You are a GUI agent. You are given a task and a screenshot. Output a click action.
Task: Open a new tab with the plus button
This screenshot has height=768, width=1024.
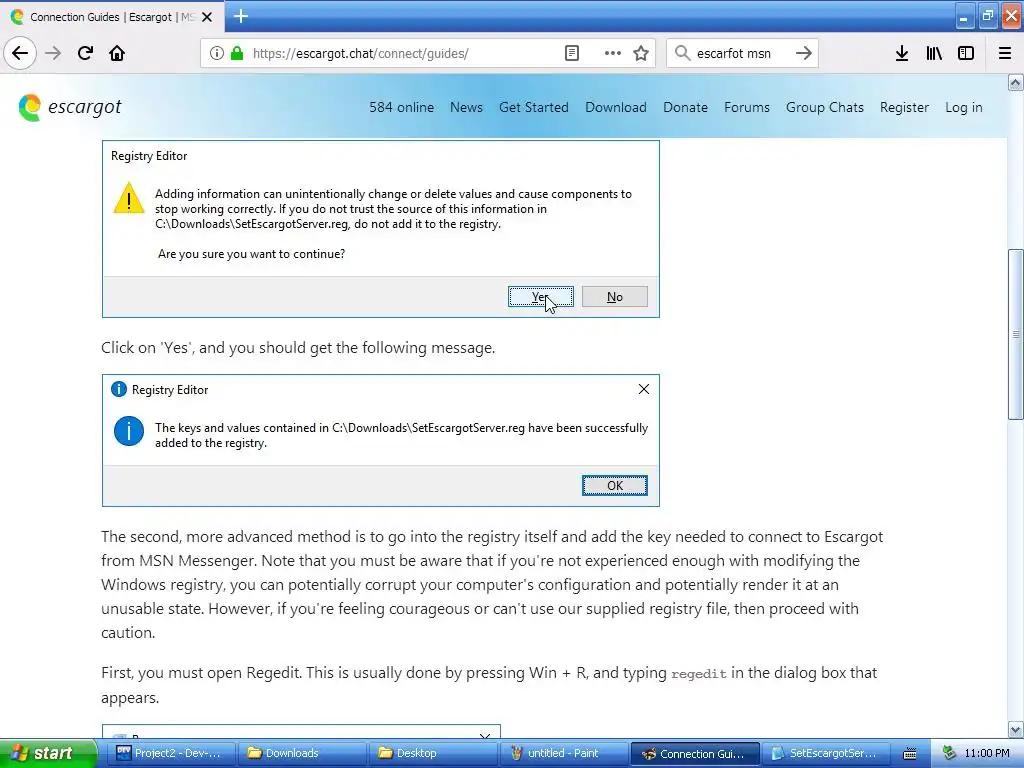point(241,16)
